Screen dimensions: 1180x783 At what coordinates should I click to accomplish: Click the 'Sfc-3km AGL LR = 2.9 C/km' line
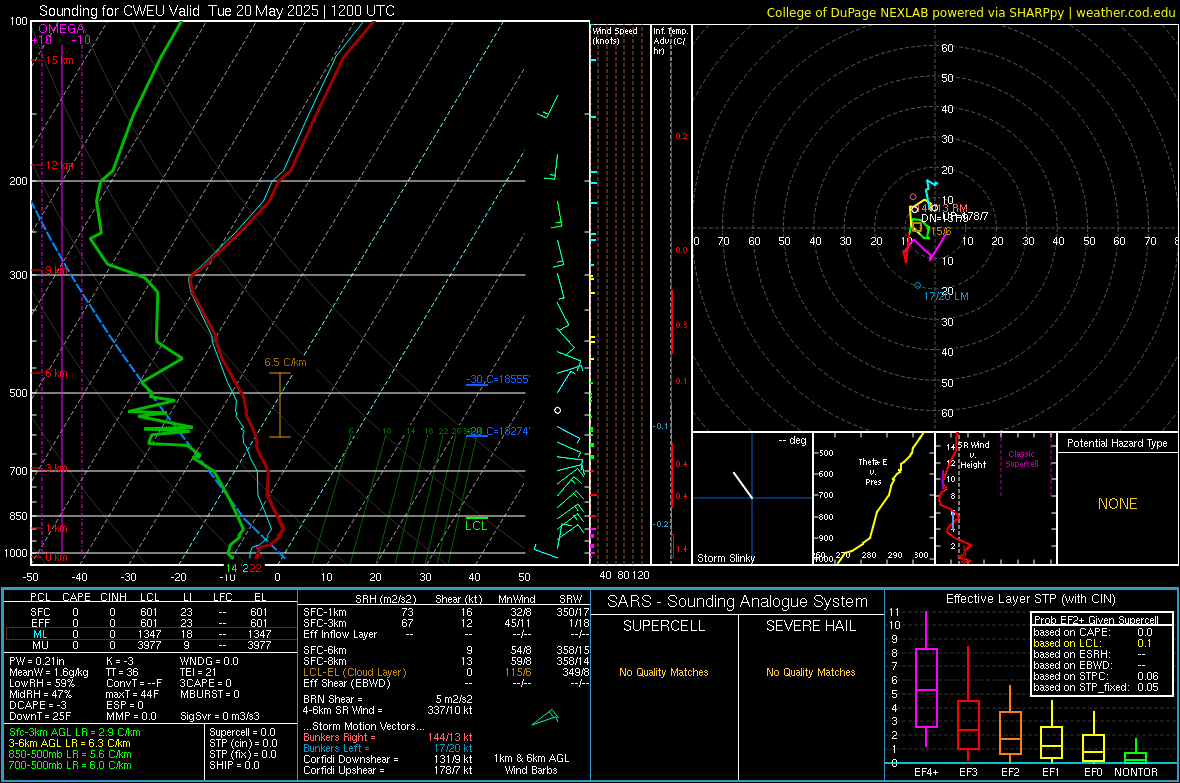click(x=75, y=732)
